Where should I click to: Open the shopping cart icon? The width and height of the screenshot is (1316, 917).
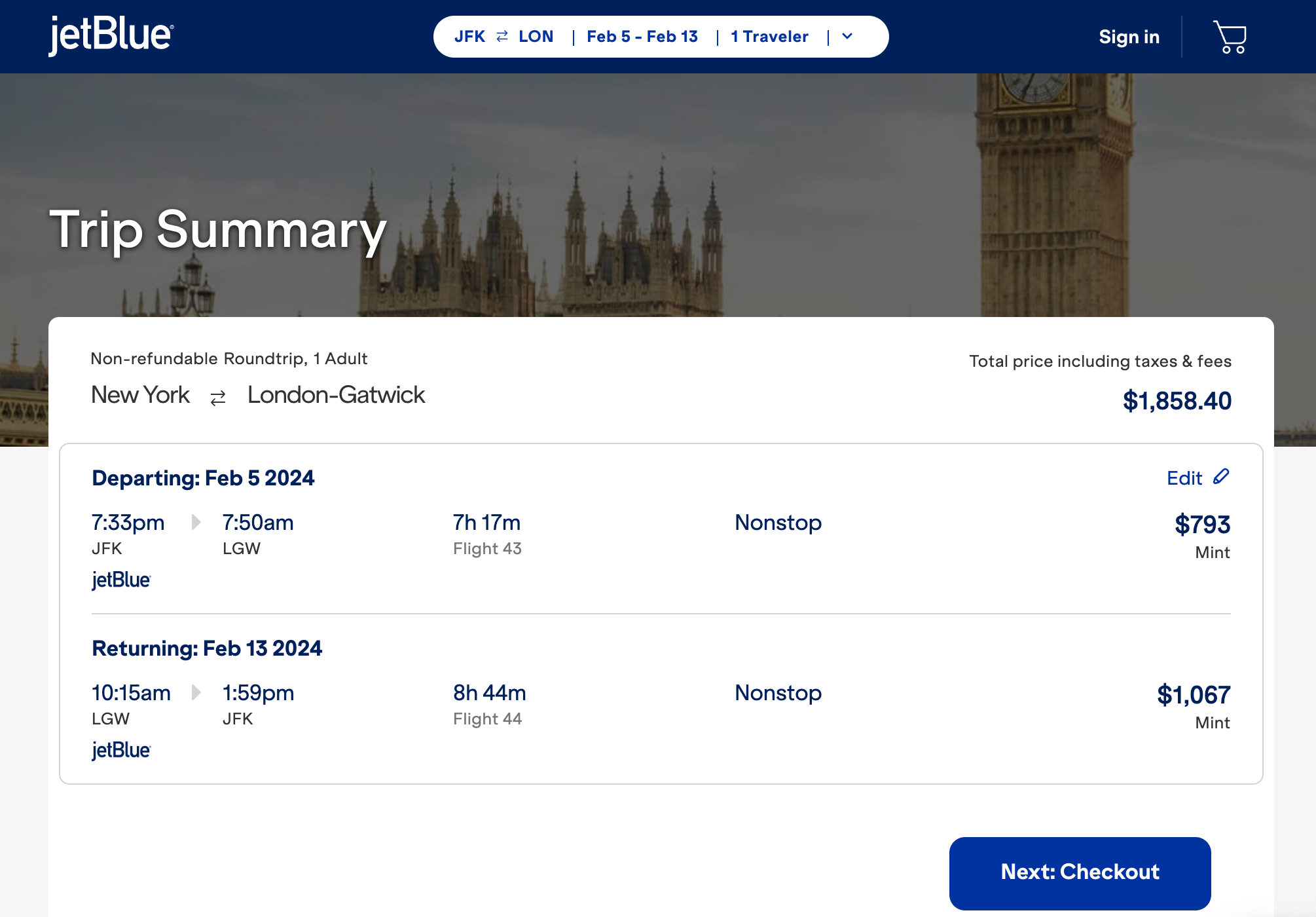(x=1230, y=37)
